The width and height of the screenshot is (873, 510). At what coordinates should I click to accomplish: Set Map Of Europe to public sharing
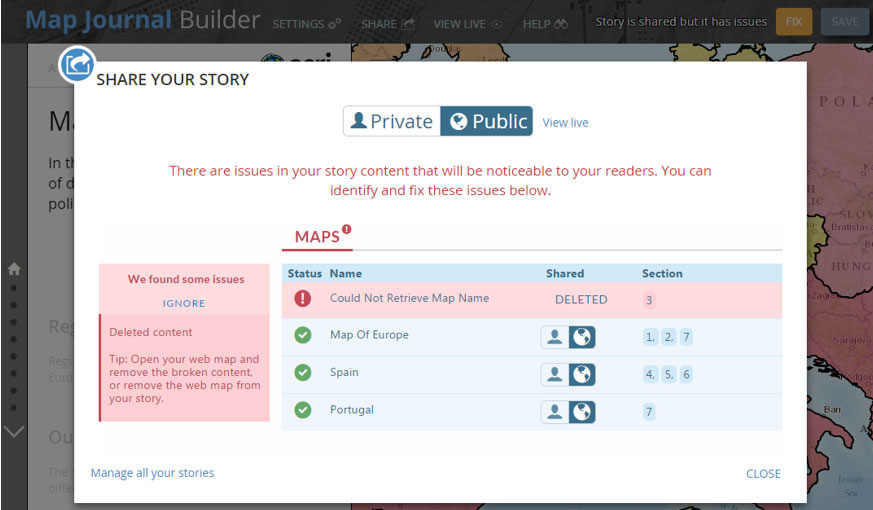click(582, 337)
